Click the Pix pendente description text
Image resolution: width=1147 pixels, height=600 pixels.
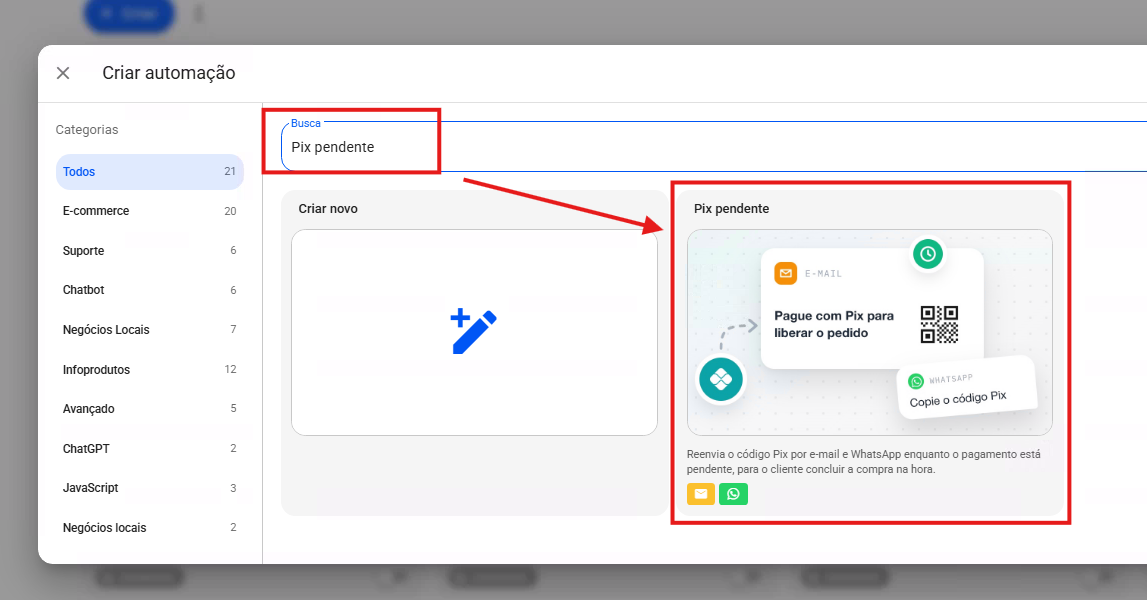[863, 462]
